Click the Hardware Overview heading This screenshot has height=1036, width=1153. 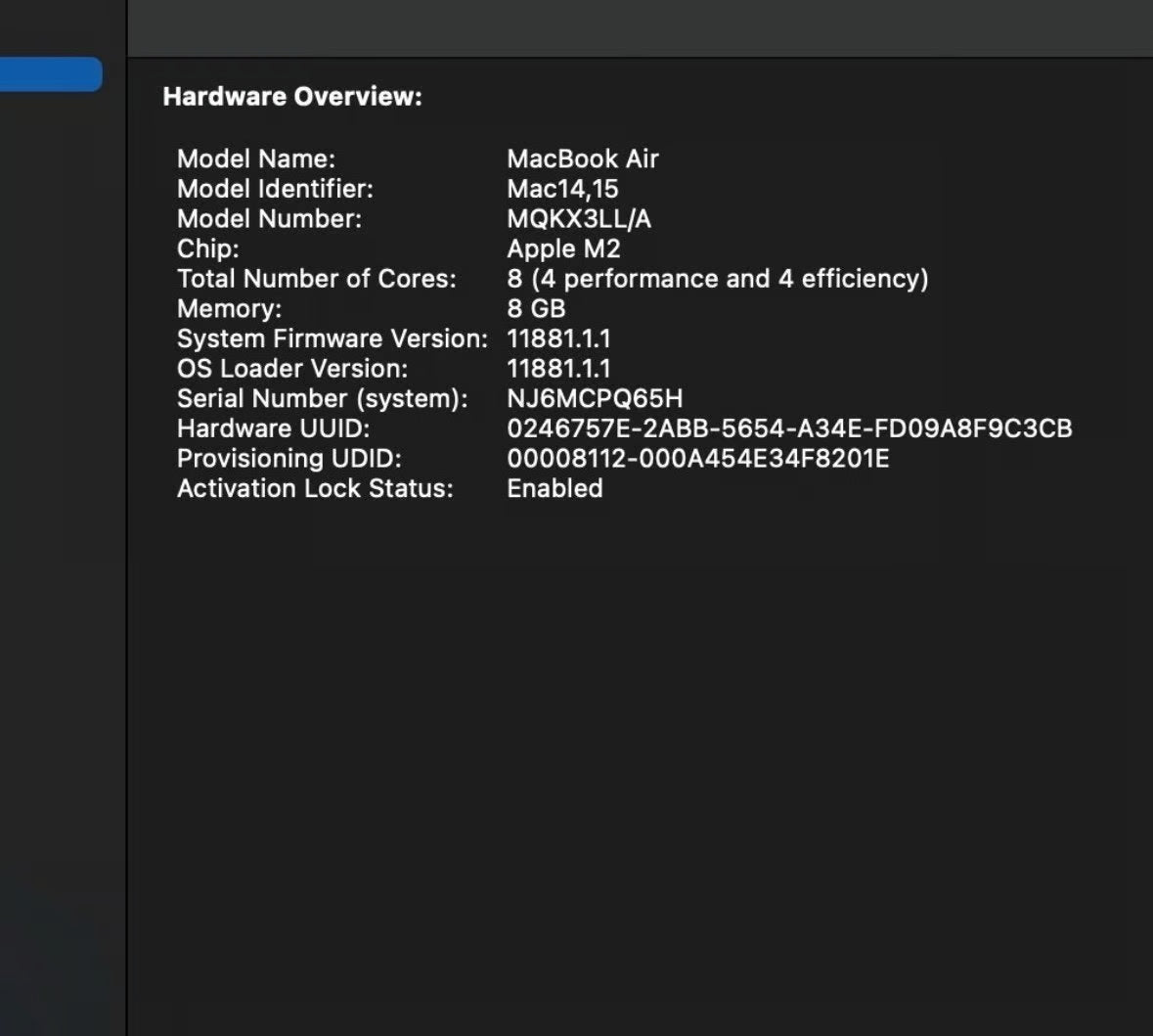click(292, 97)
